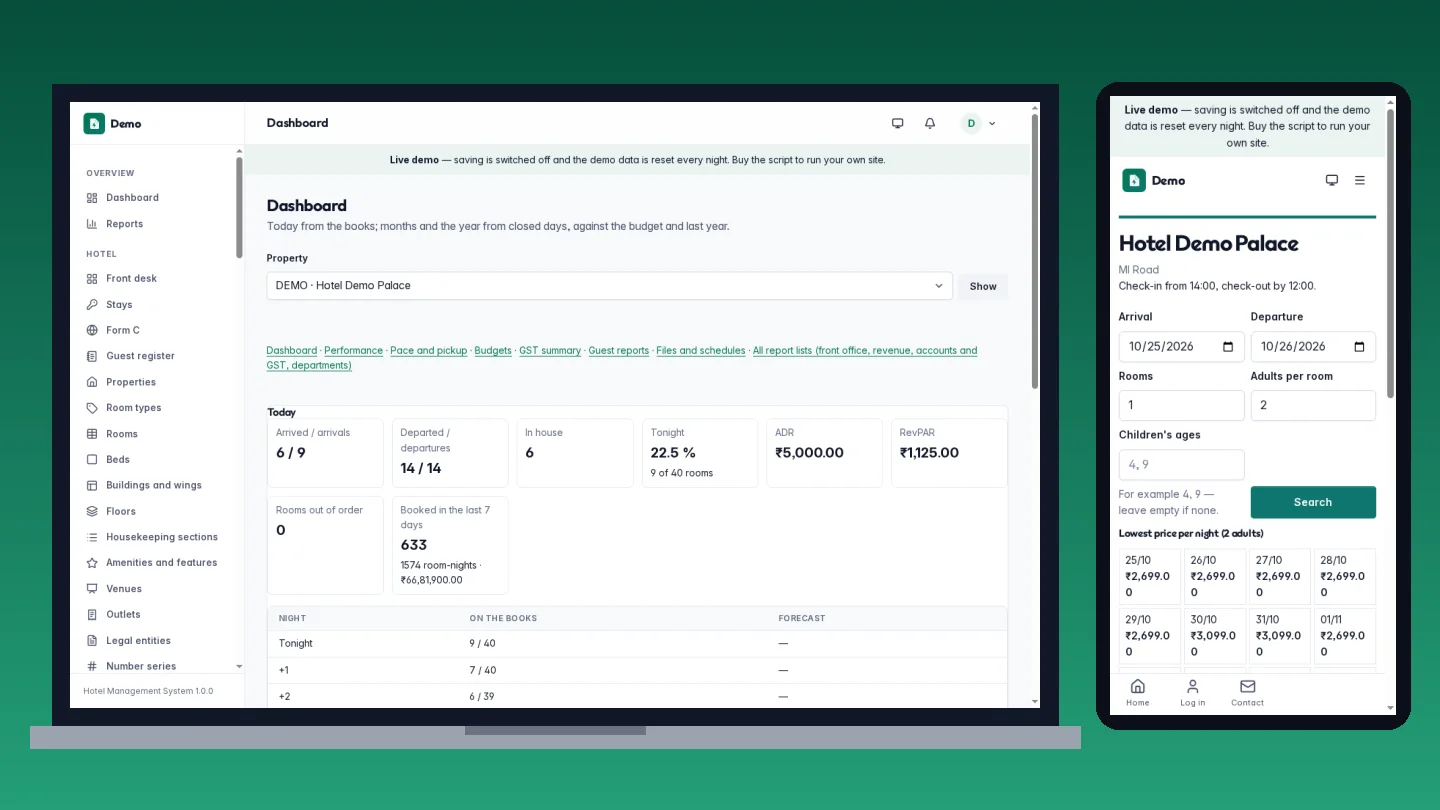The width and height of the screenshot is (1440, 810).
Task: Open the user avatar D dropdown
Action: click(x=978, y=123)
